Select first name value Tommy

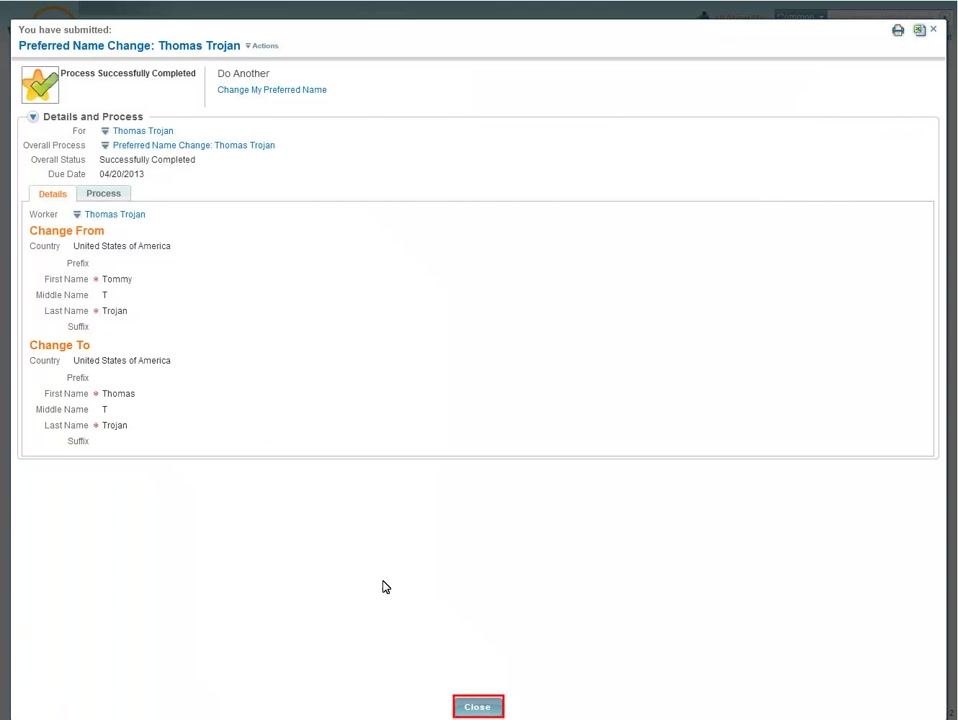pyautogui.click(x=117, y=279)
